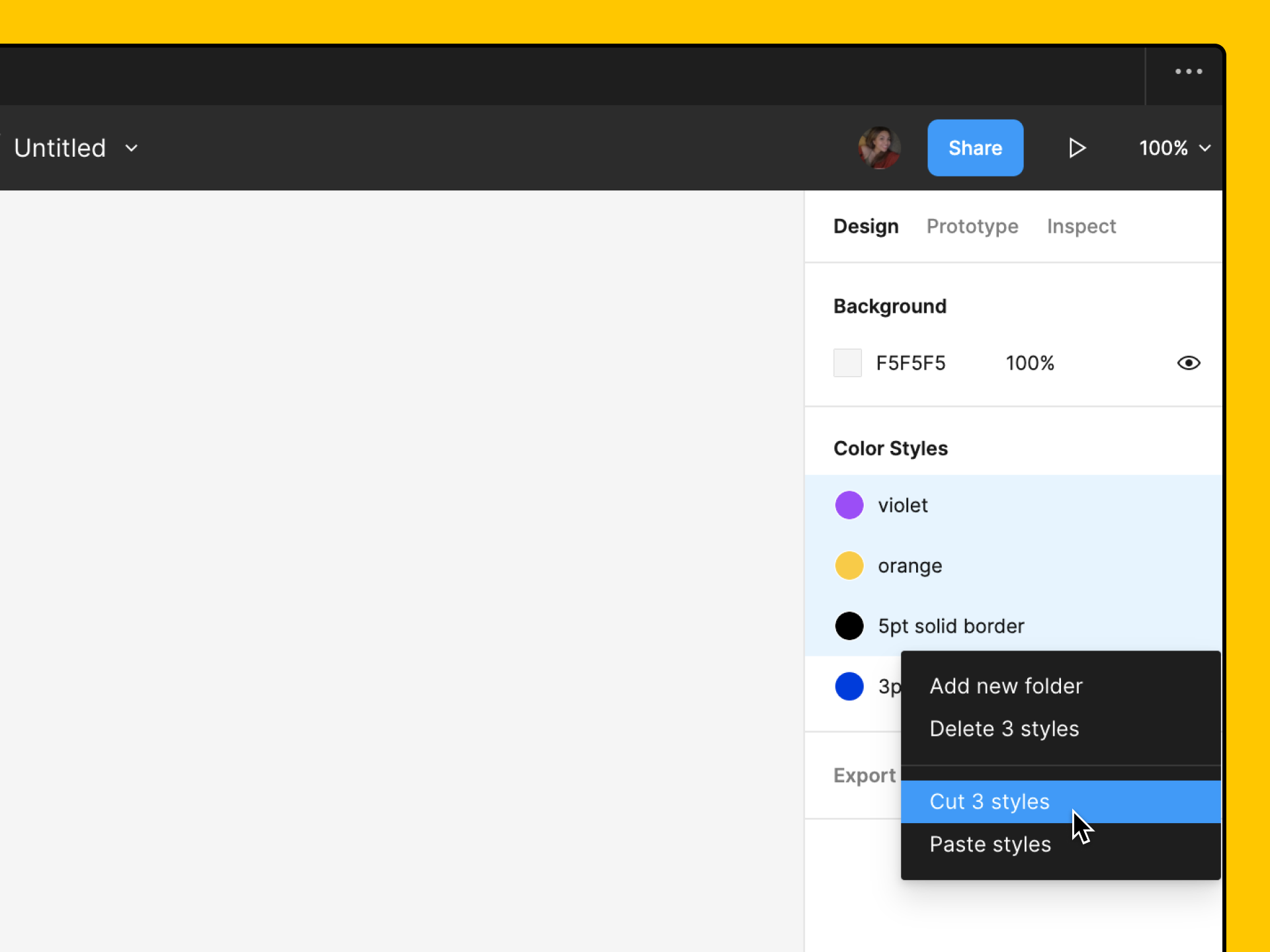Select Paste styles in the context menu
Viewport: 1270px width, 952px height.
pyautogui.click(x=990, y=844)
